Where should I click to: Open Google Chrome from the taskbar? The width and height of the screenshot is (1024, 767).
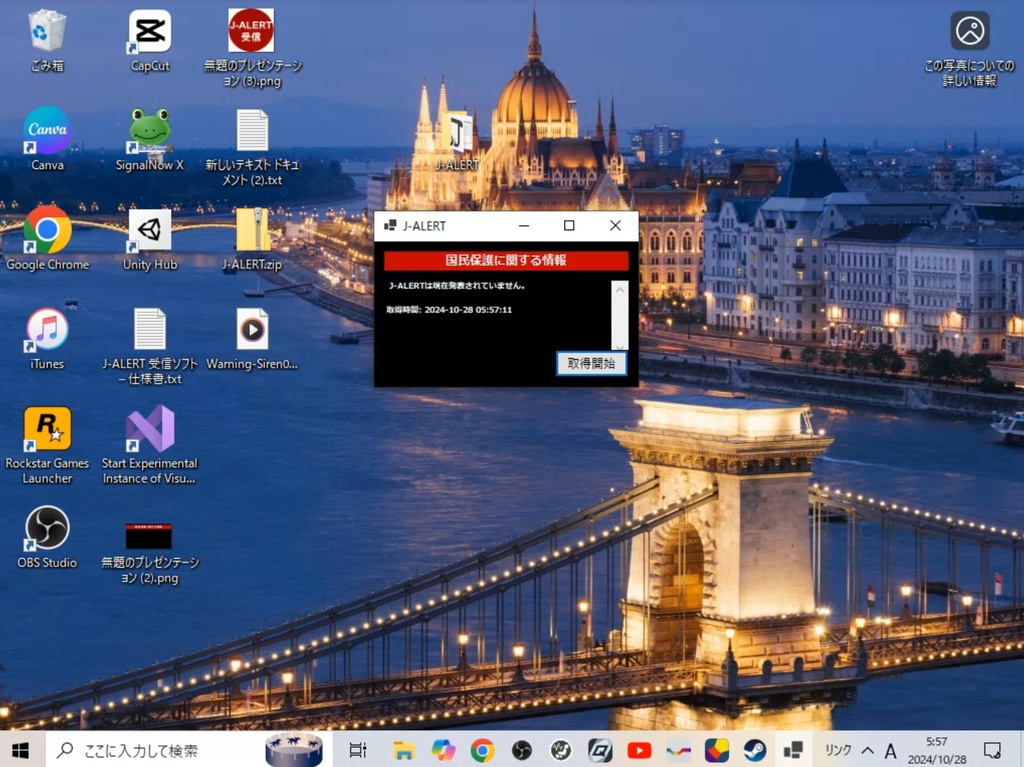click(x=482, y=750)
